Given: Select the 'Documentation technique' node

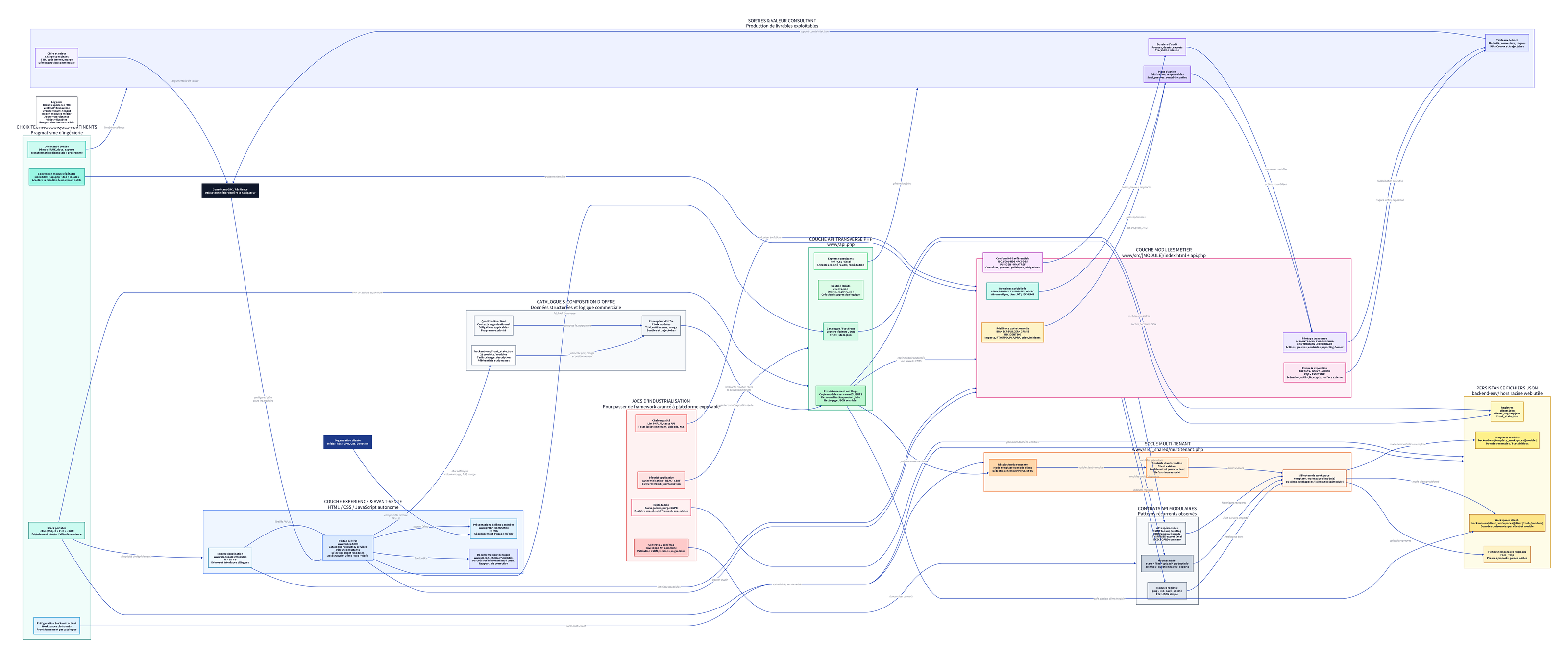Looking at the screenshot, I should point(493,559).
